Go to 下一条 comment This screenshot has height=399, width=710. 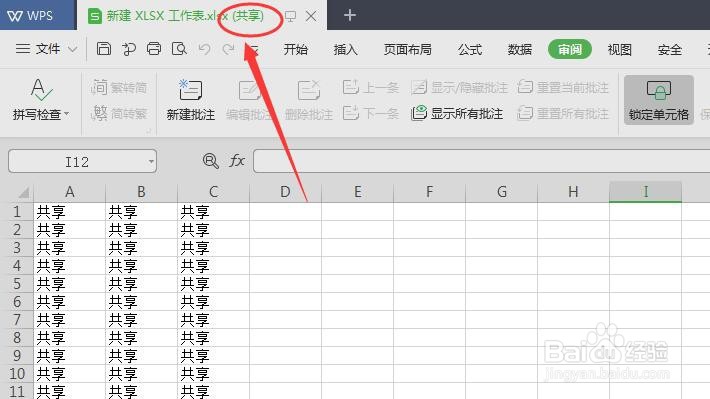(370, 113)
